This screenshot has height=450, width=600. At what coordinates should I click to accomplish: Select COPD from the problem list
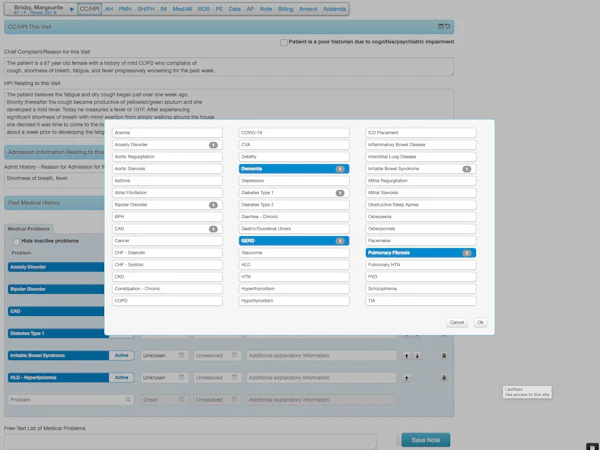[x=167, y=301]
